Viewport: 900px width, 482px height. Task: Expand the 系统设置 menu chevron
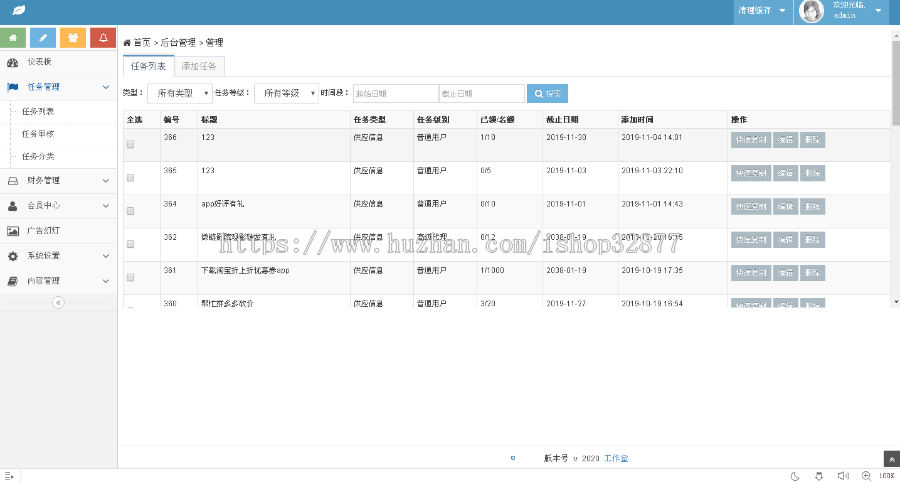pos(106,256)
